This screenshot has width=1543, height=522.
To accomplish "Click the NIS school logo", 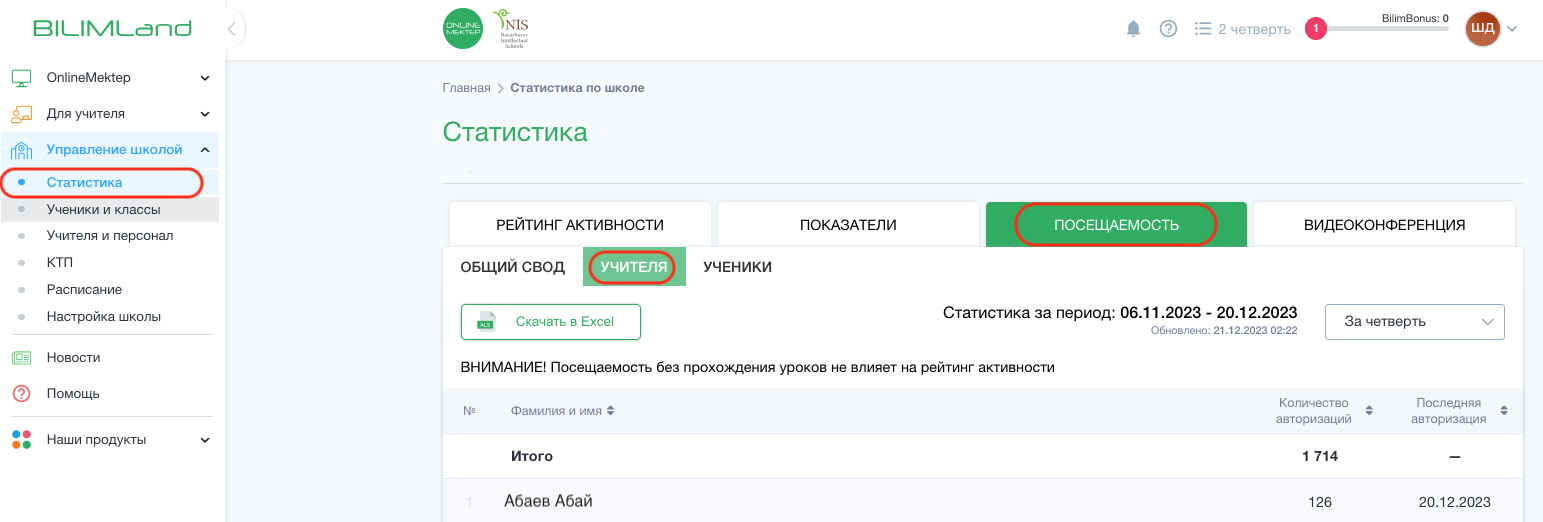I will [510, 29].
